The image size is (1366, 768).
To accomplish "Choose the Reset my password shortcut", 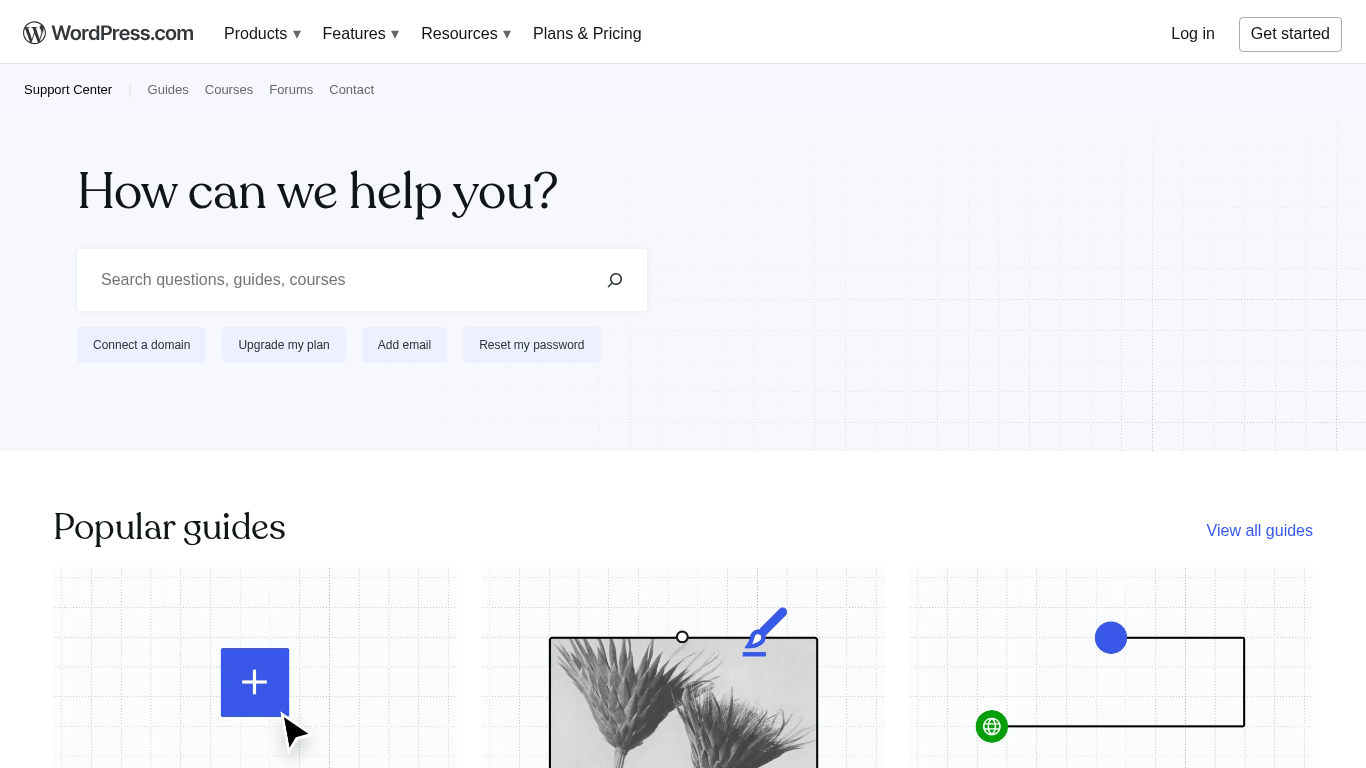I will tap(531, 345).
